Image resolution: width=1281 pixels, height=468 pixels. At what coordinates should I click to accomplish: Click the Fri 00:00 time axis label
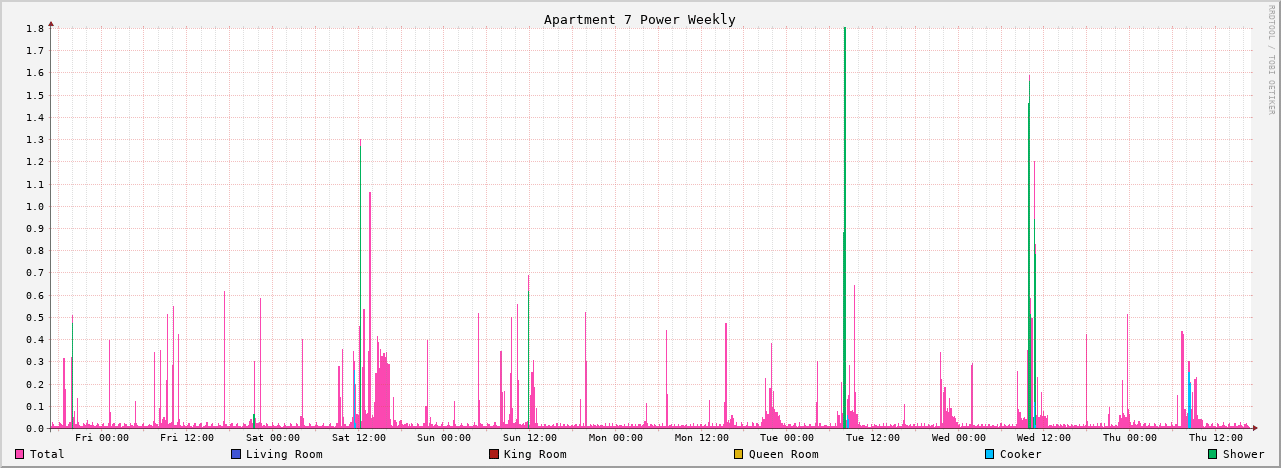[x=100, y=438]
